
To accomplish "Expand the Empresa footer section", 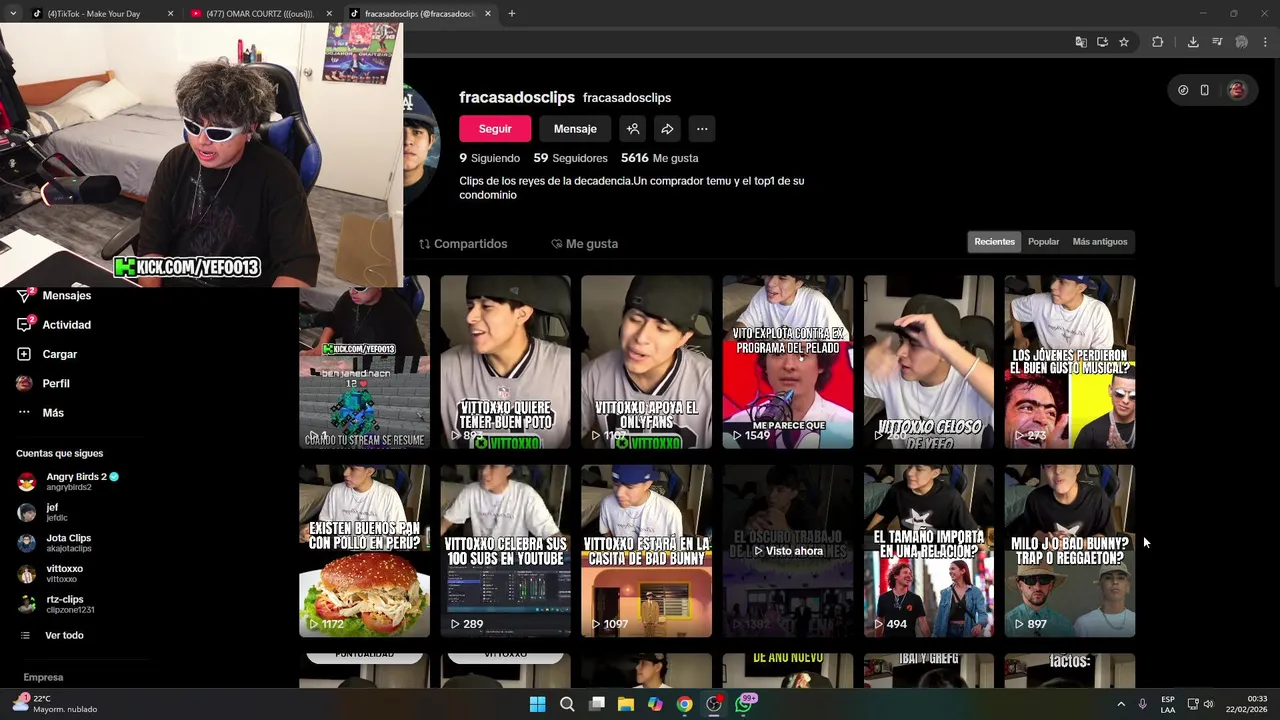I will point(43,677).
